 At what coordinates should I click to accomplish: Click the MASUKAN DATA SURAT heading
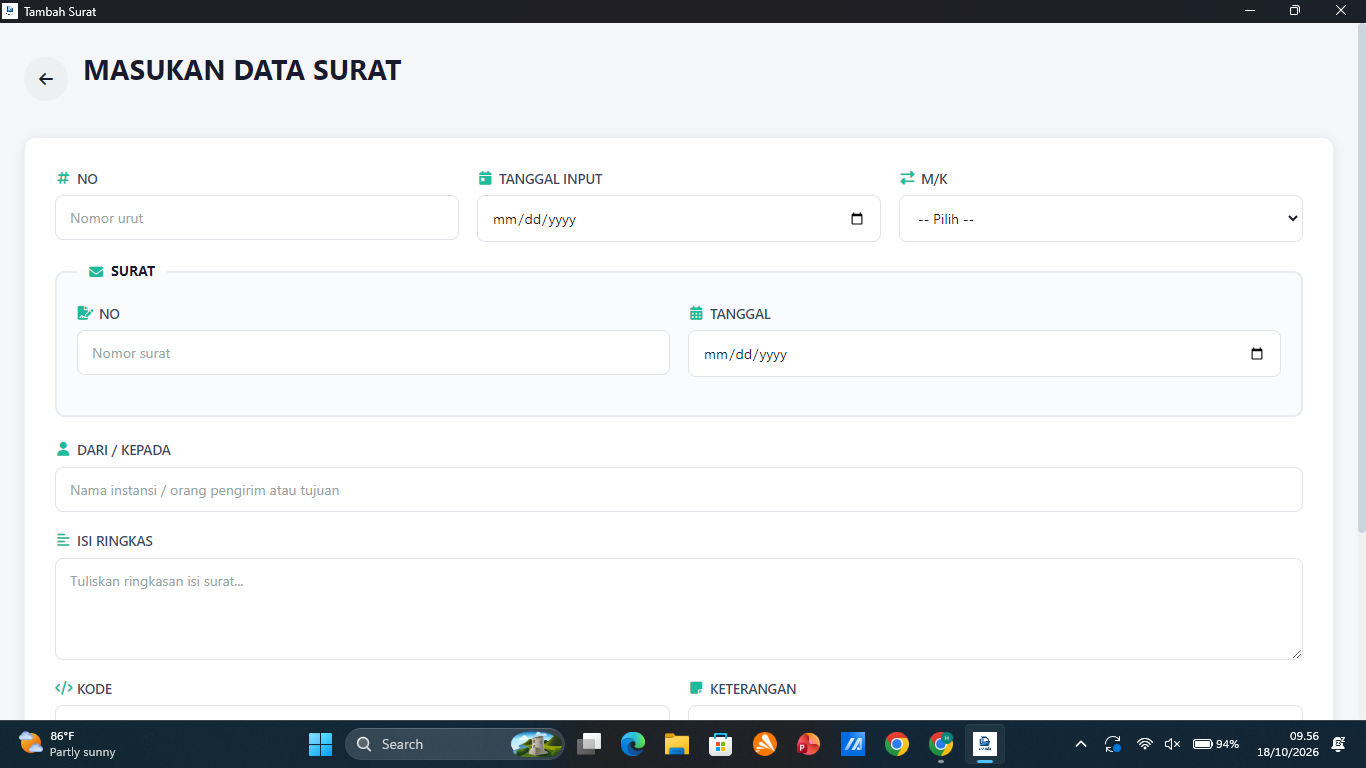point(242,71)
